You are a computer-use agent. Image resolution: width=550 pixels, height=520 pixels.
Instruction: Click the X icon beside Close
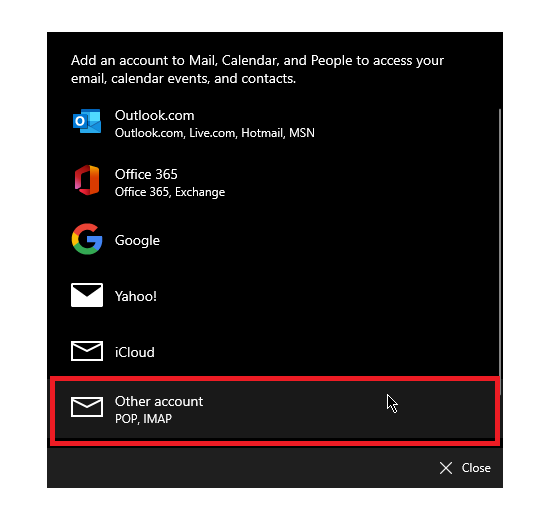pyautogui.click(x=446, y=468)
